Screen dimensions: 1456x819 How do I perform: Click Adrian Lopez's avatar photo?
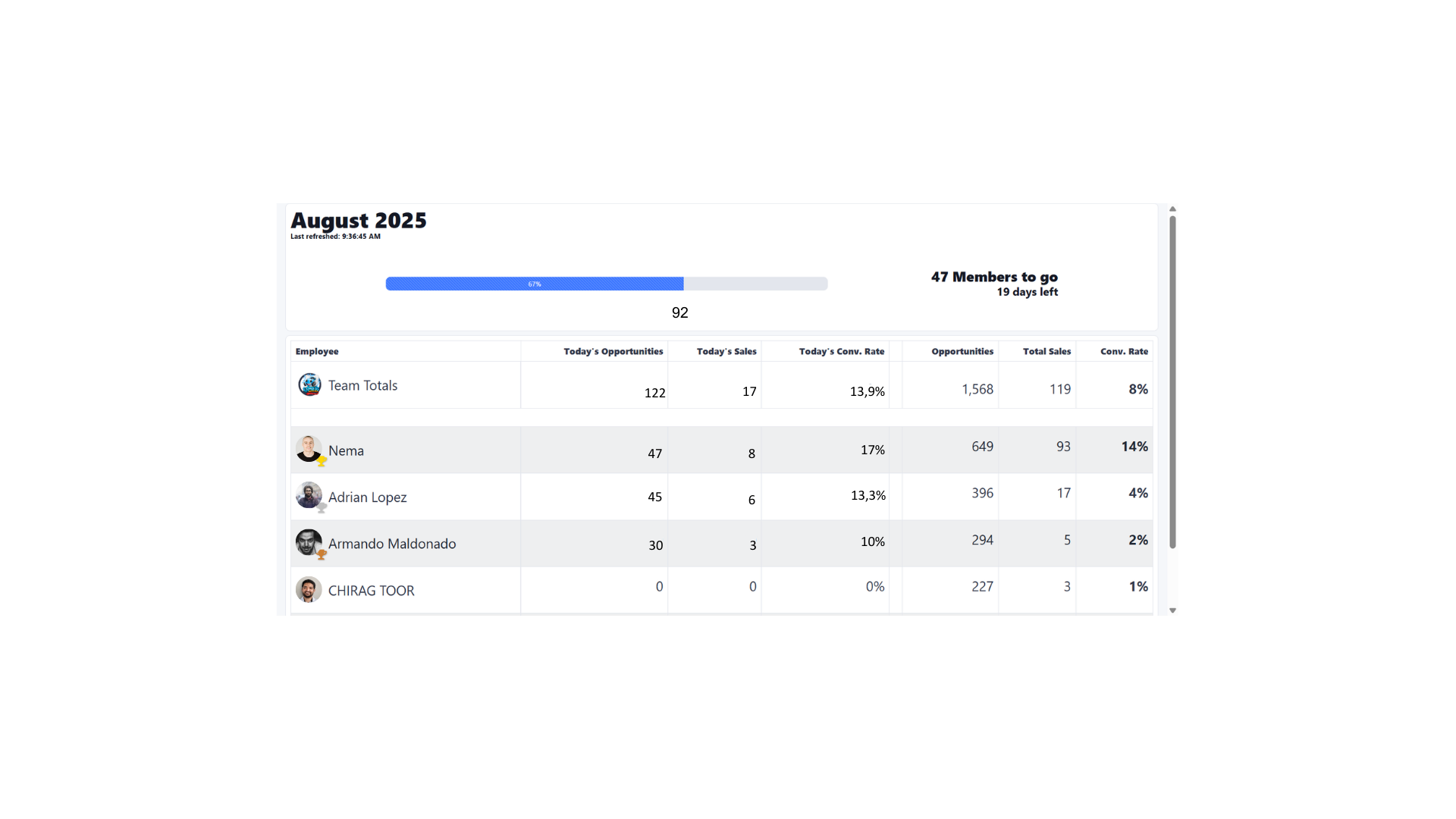coord(309,494)
